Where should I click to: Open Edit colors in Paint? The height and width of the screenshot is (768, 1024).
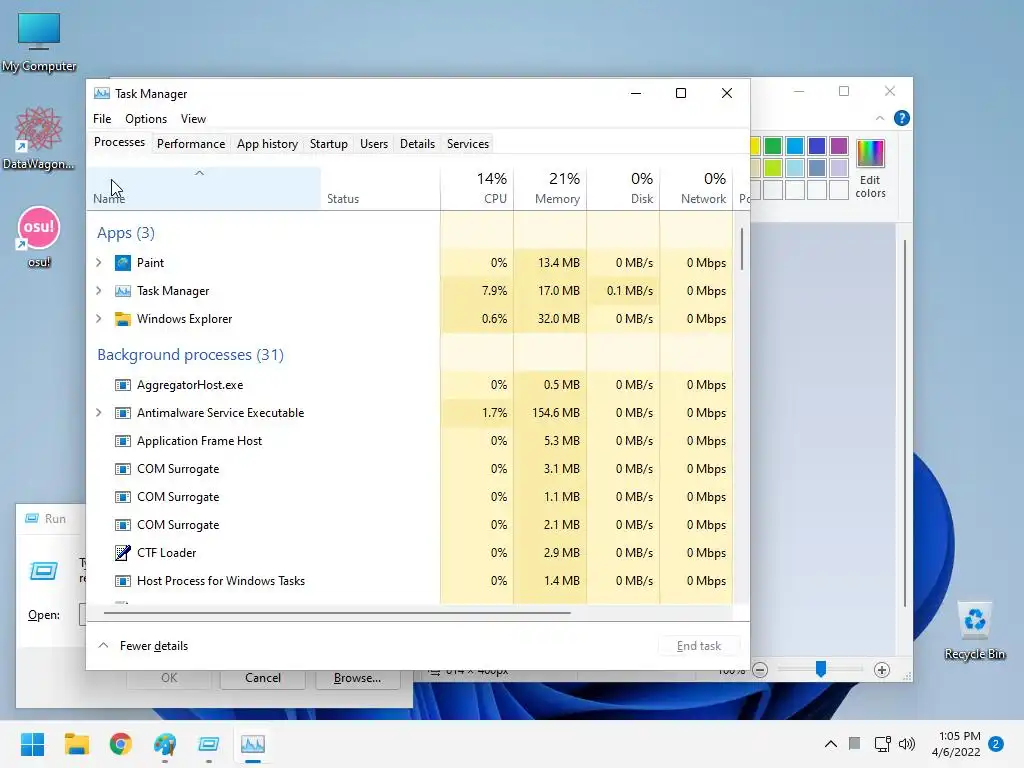point(870,168)
